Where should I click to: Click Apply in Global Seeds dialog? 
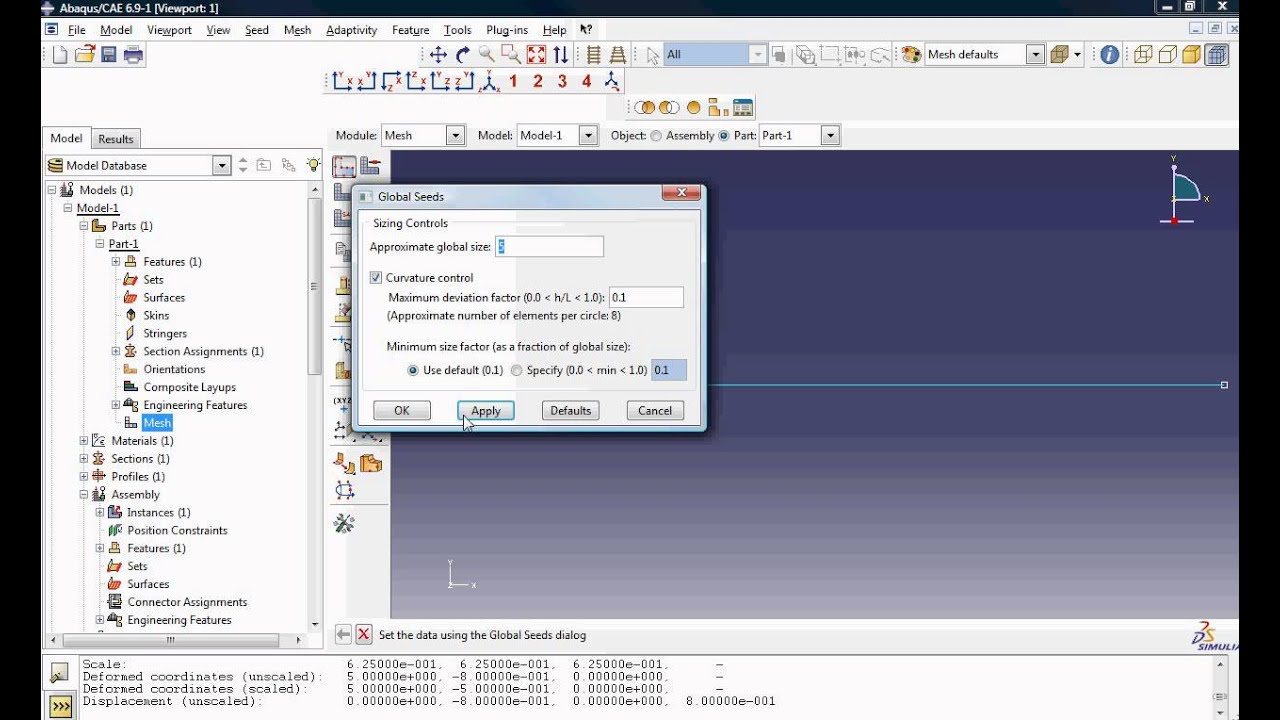[486, 411]
